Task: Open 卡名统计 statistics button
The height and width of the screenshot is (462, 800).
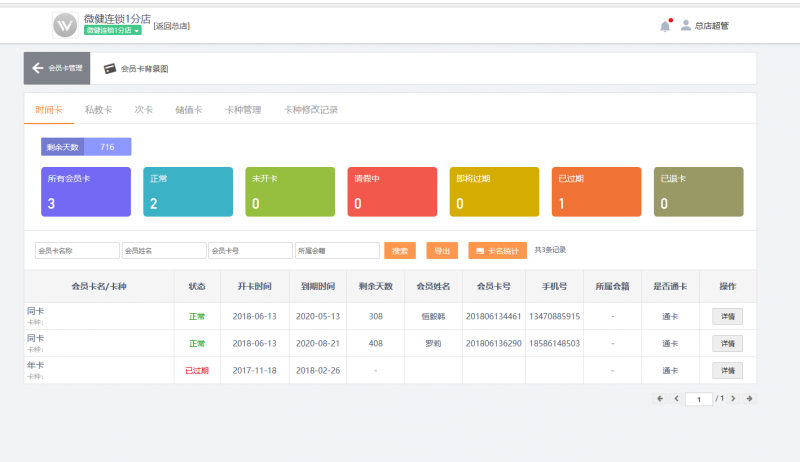Action: (x=497, y=251)
